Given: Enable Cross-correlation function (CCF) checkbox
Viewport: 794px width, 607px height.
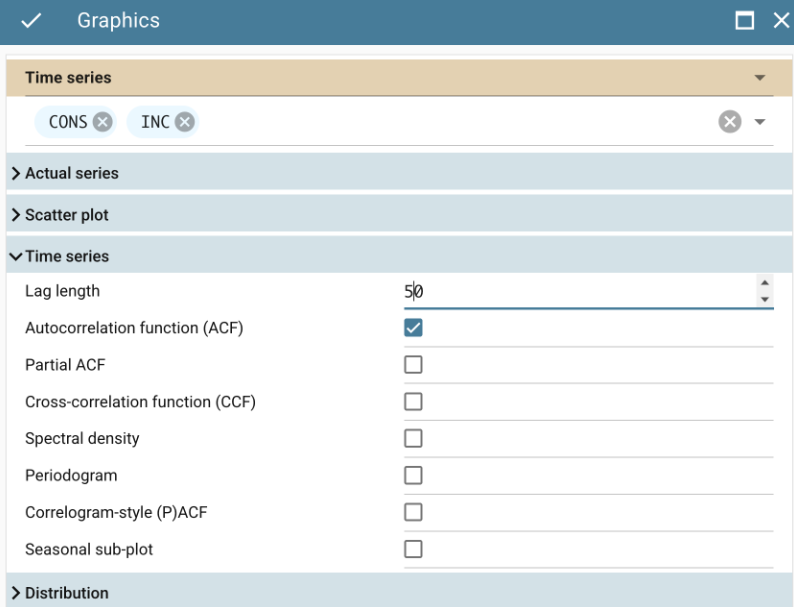Looking at the screenshot, I should [x=413, y=402].
